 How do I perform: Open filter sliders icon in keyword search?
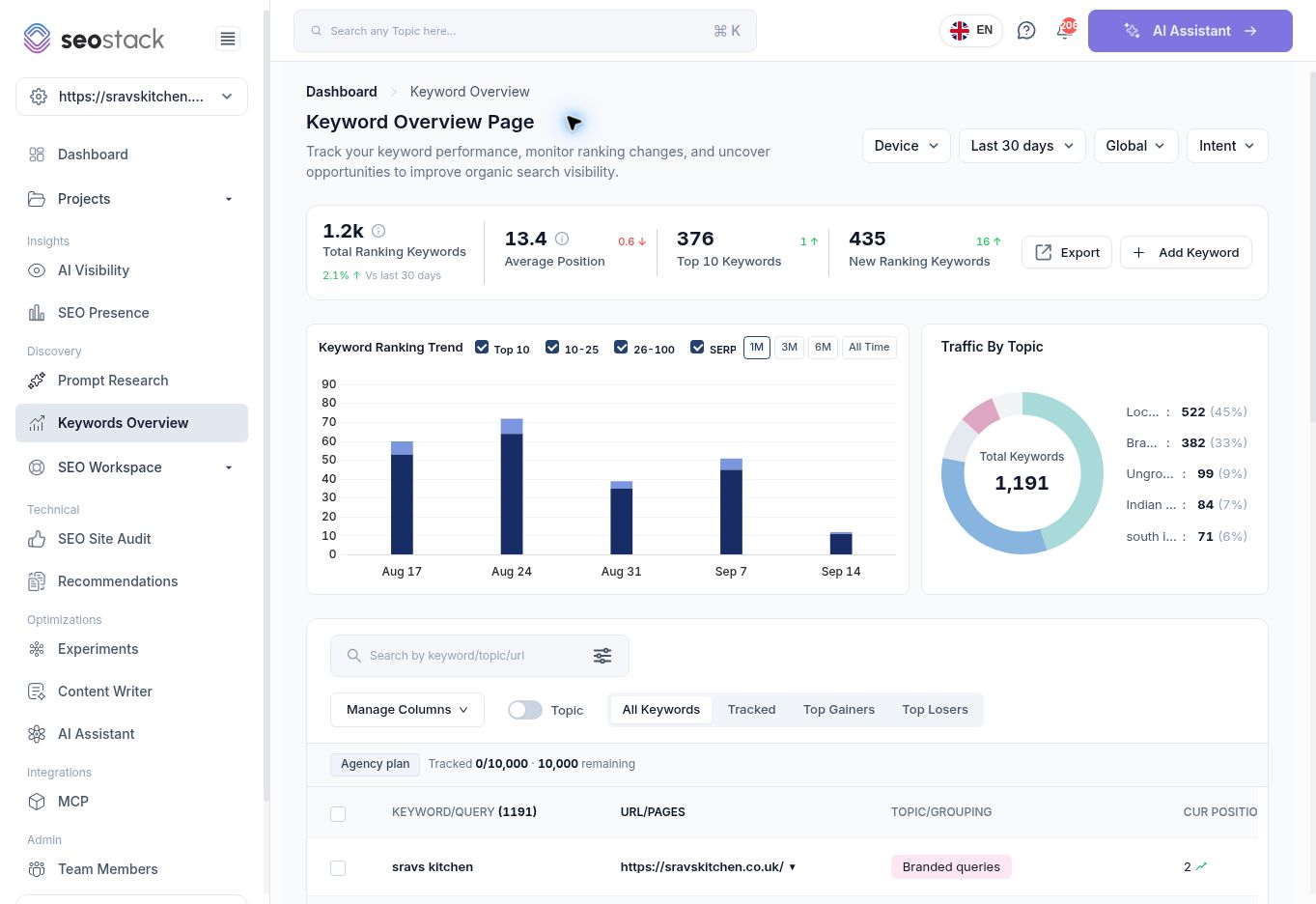click(602, 656)
